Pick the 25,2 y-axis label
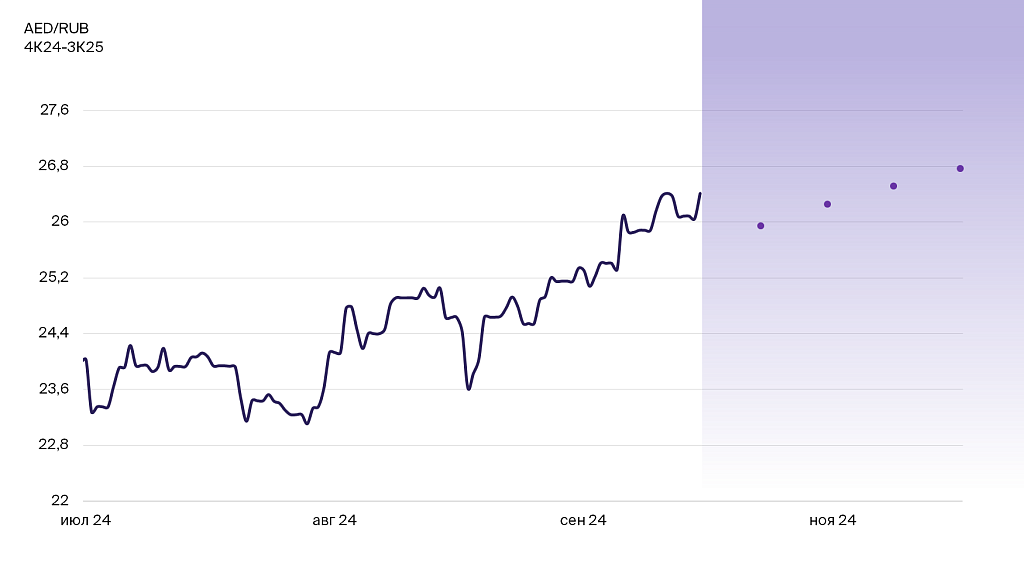Image resolution: width=1024 pixels, height=569 pixels. tap(55, 277)
